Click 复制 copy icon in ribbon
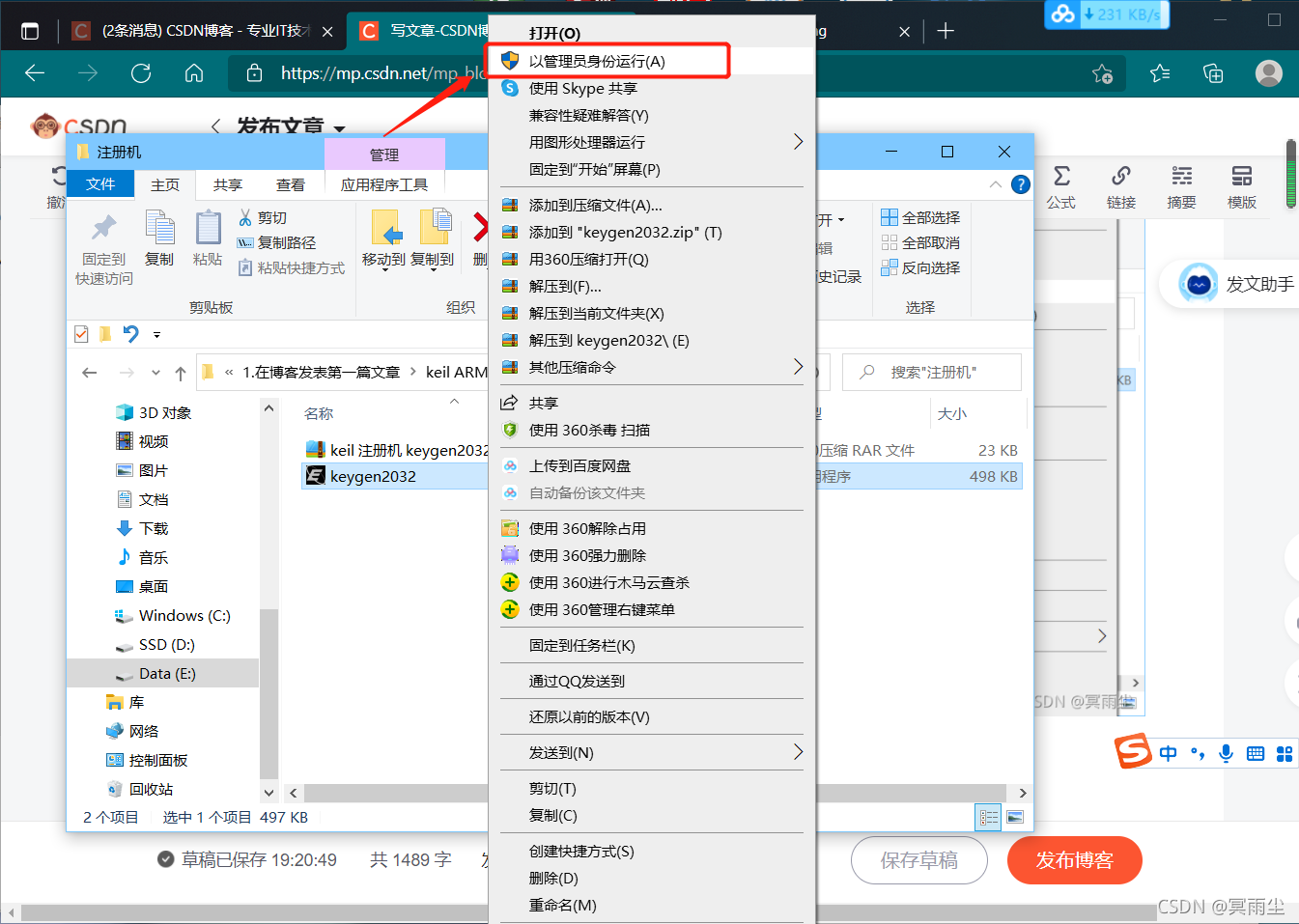The width and height of the screenshot is (1299, 924). [159, 228]
